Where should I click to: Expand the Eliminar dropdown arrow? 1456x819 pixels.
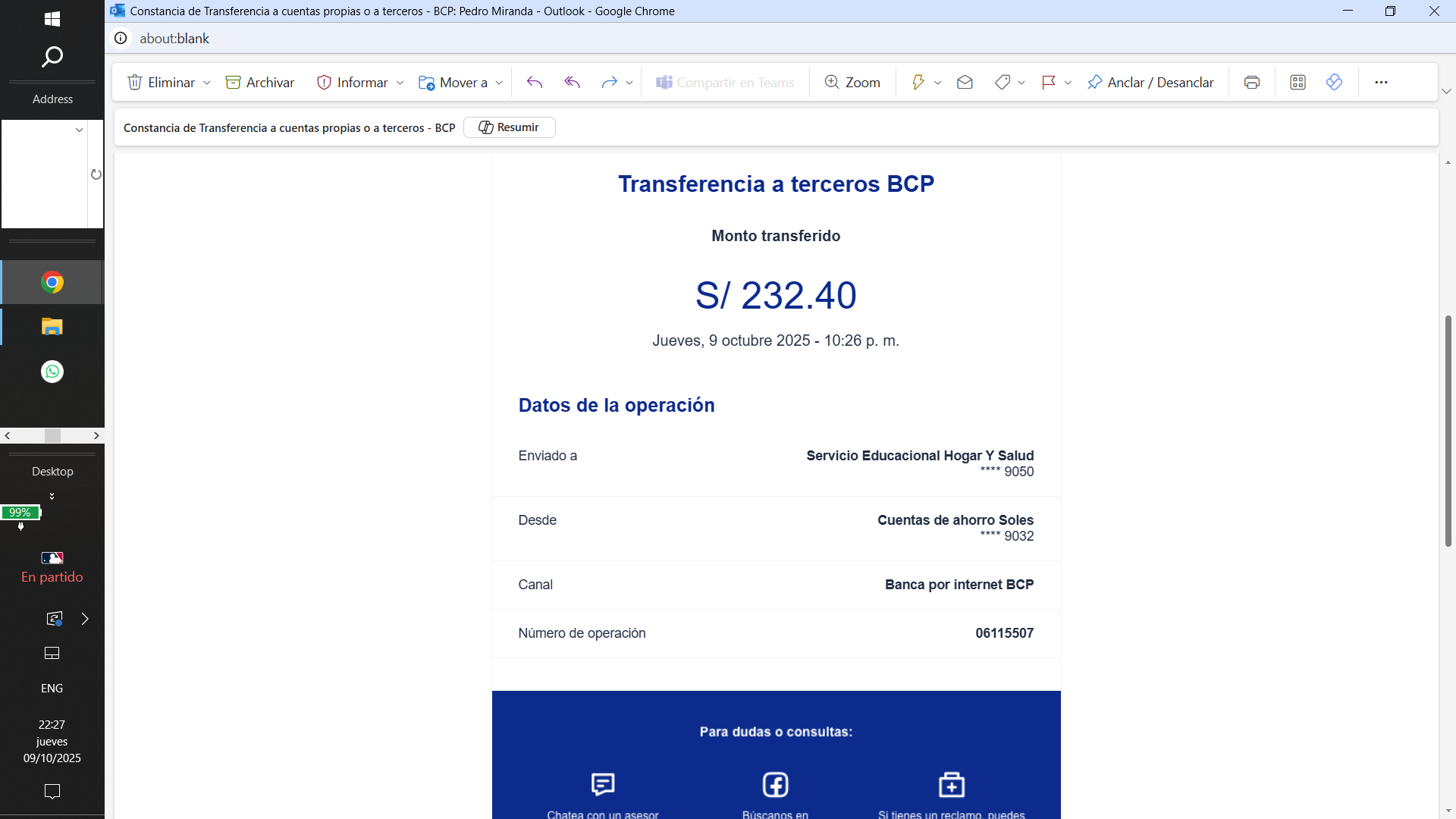pyautogui.click(x=207, y=83)
